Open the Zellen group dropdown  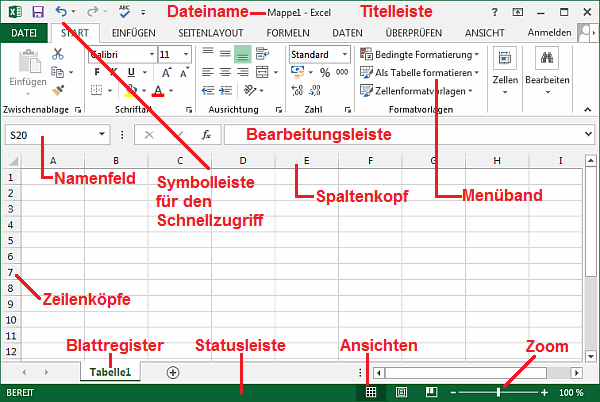click(505, 71)
